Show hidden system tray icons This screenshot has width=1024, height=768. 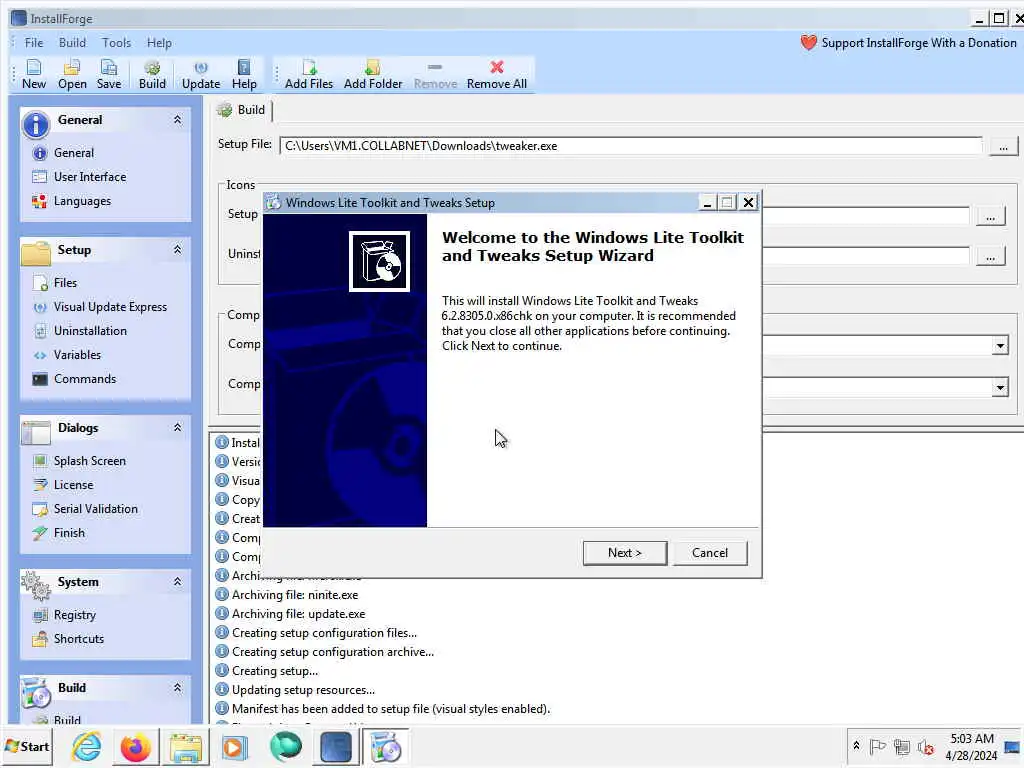point(856,746)
